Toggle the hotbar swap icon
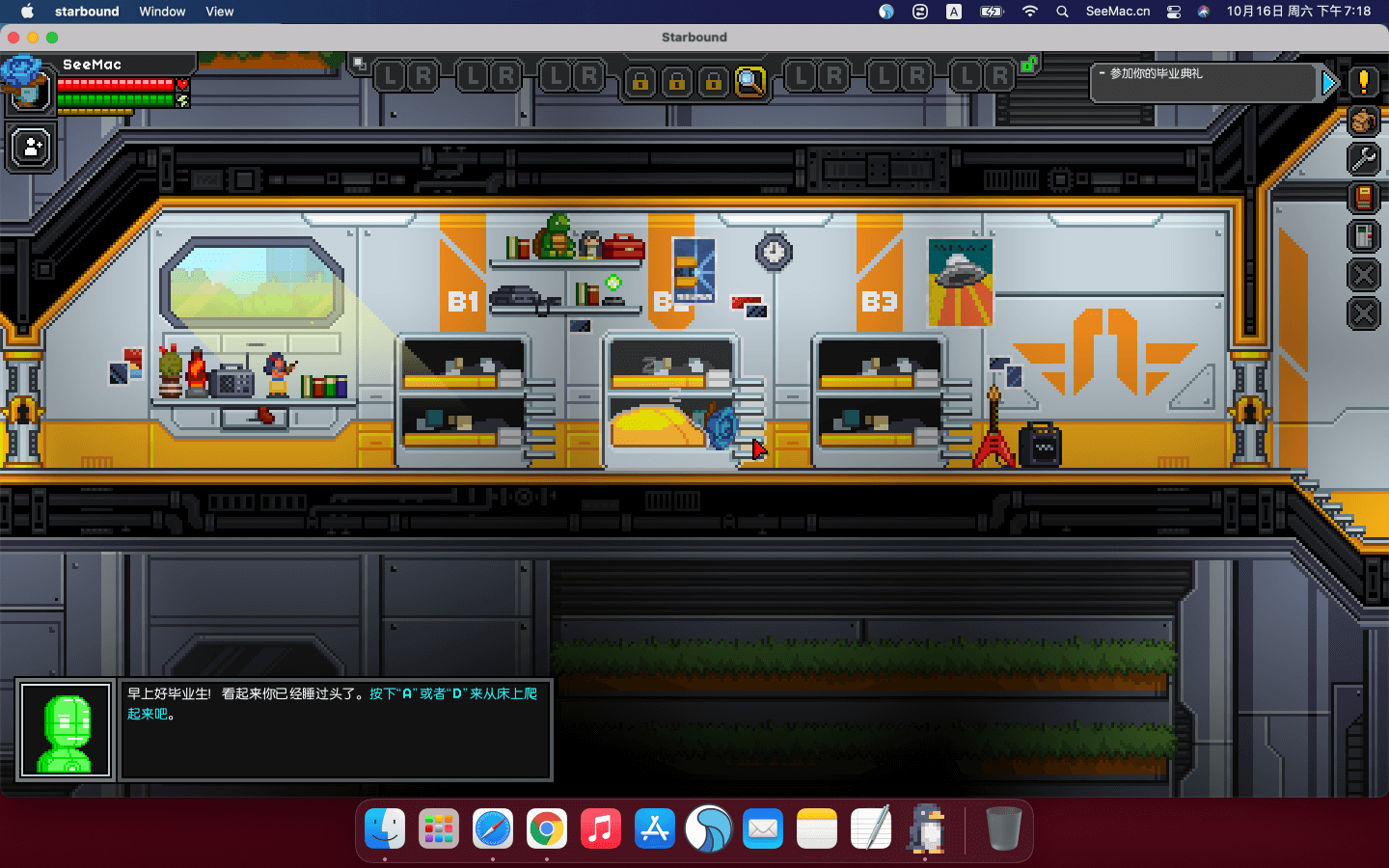The image size is (1389, 868). click(360, 65)
